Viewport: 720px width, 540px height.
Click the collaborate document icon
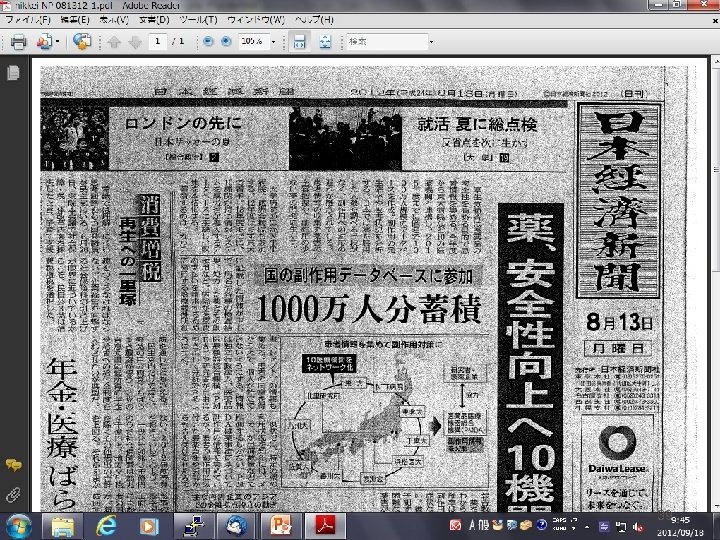pyautogui.click(x=44, y=42)
